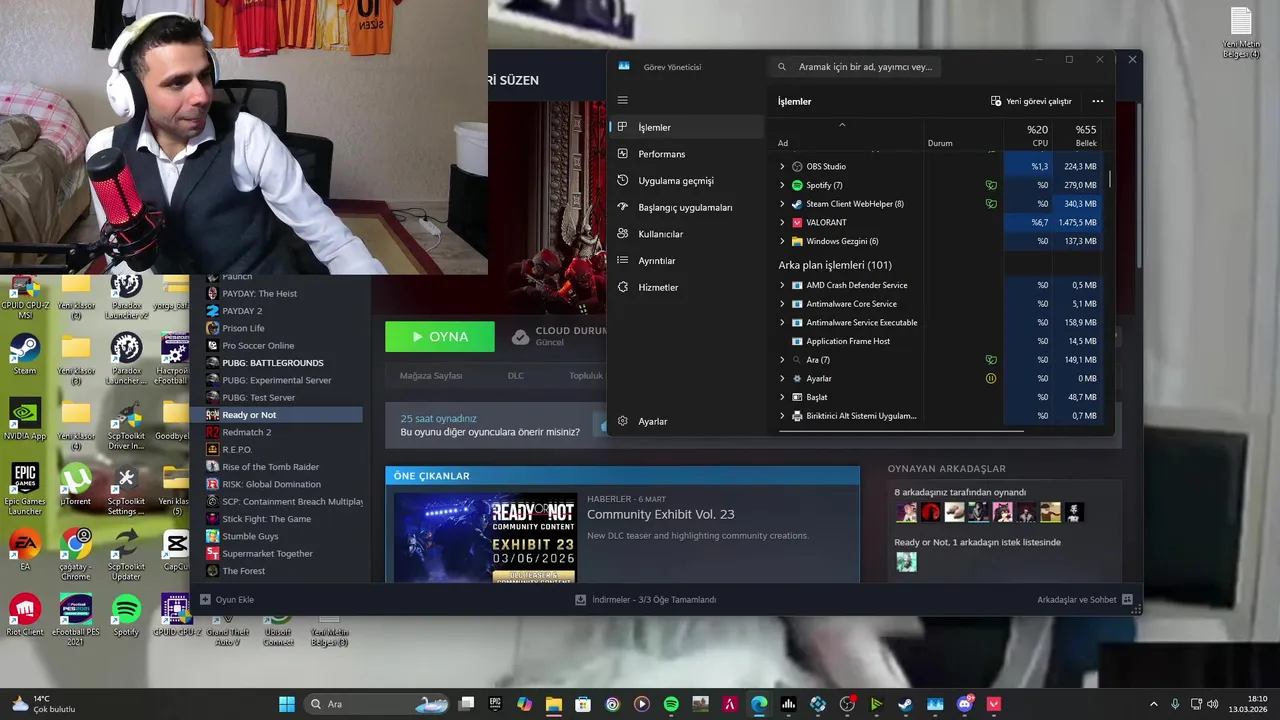Open Hizmetler section in Task Manager
This screenshot has width=1280, height=720.
tap(686, 287)
